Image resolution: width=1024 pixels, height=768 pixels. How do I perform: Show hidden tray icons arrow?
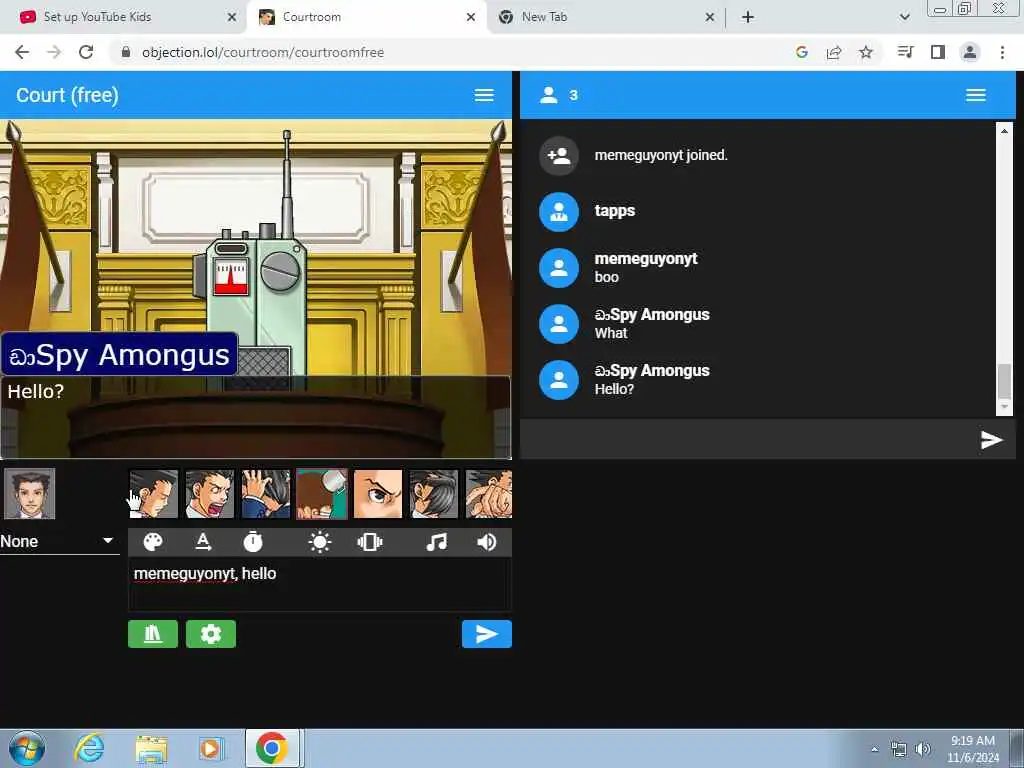874,749
